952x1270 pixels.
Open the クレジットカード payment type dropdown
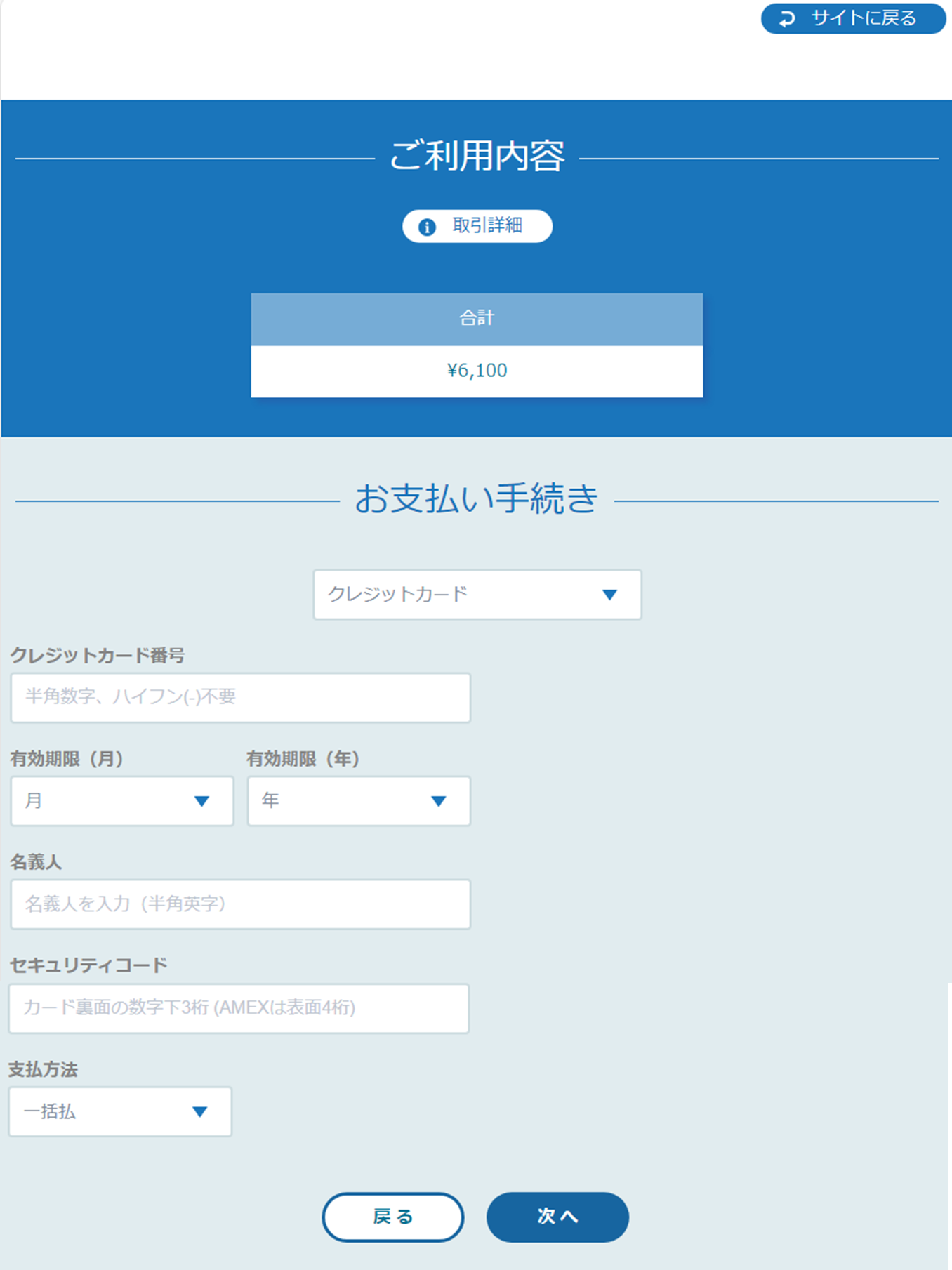[x=477, y=595]
